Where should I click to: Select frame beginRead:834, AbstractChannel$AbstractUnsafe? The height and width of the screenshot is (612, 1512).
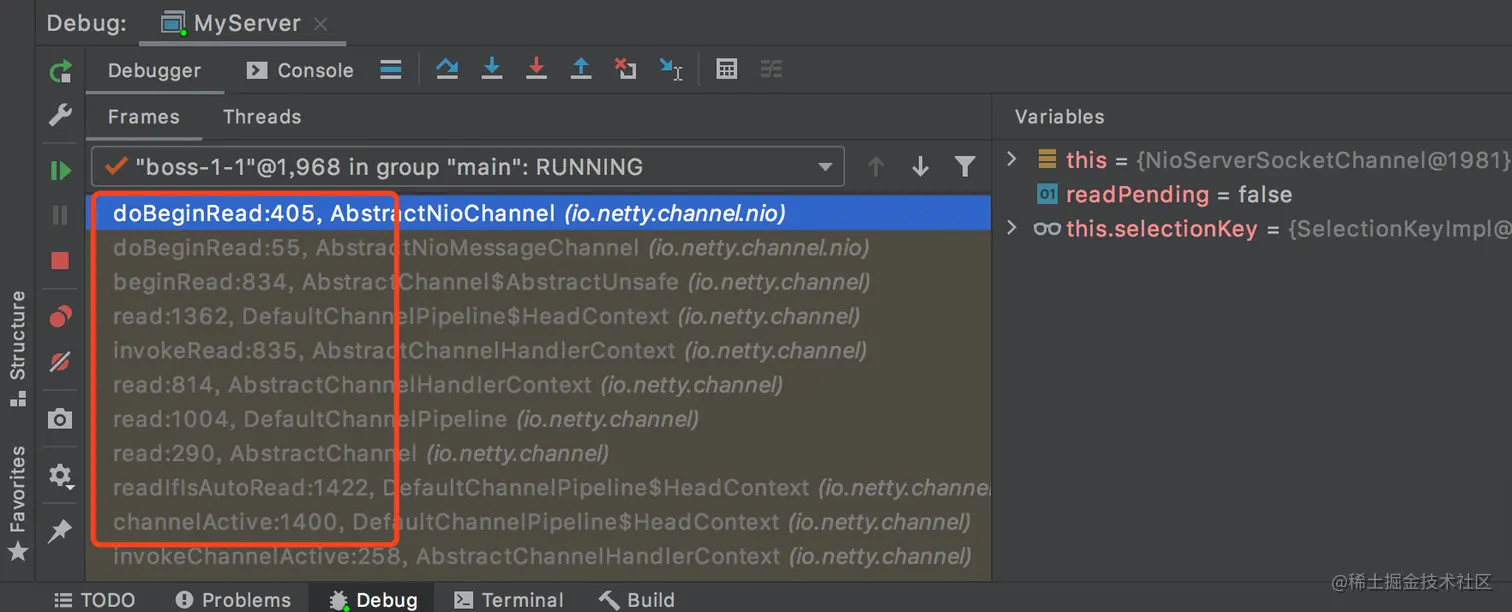538,282
